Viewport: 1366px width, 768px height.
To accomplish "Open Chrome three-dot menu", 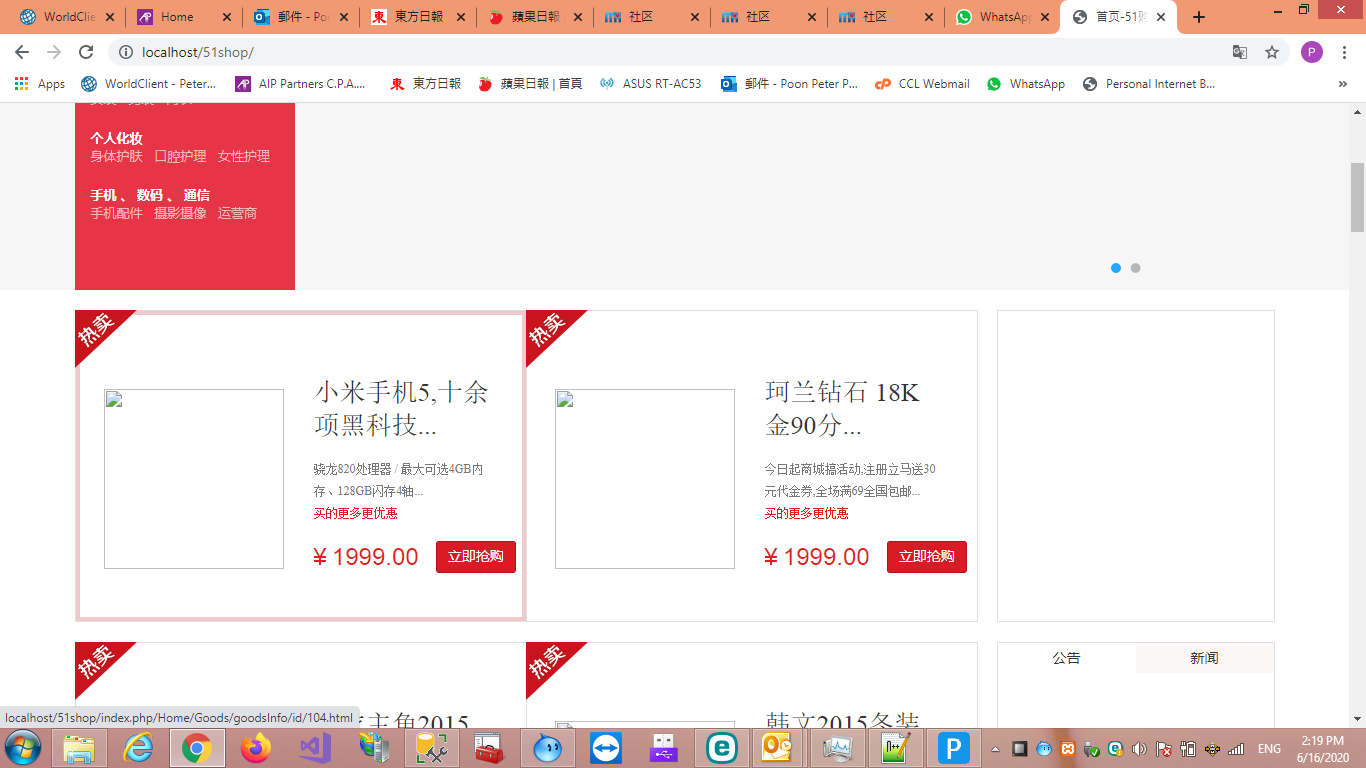I will [x=1345, y=52].
